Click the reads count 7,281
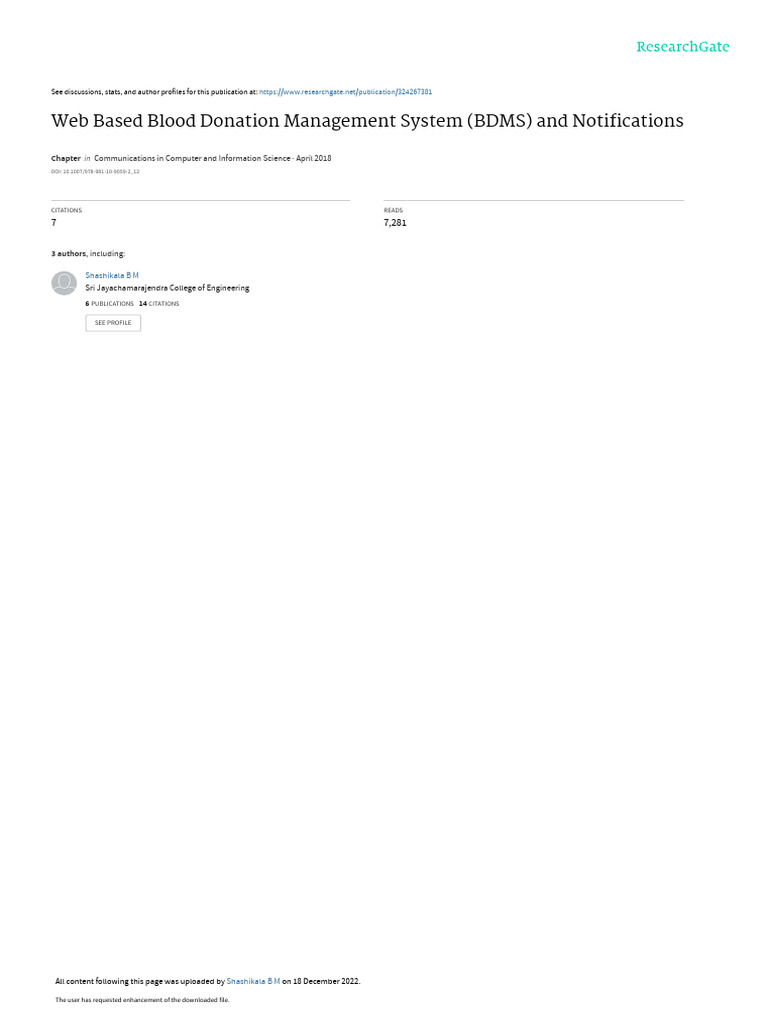Viewport: 768px width, 1024px height. pyautogui.click(x=395, y=223)
